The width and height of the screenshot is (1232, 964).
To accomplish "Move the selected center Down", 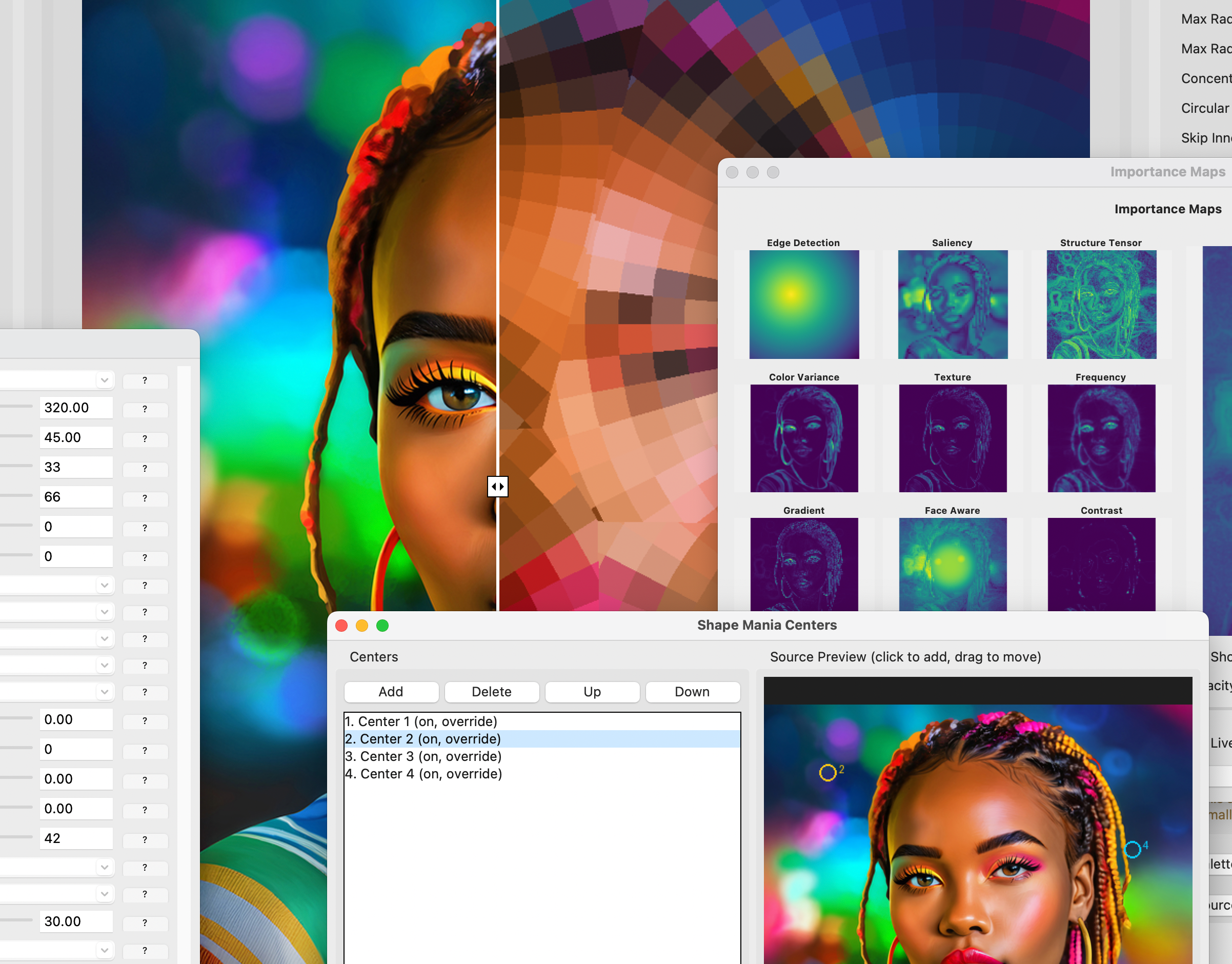I will point(692,692).
